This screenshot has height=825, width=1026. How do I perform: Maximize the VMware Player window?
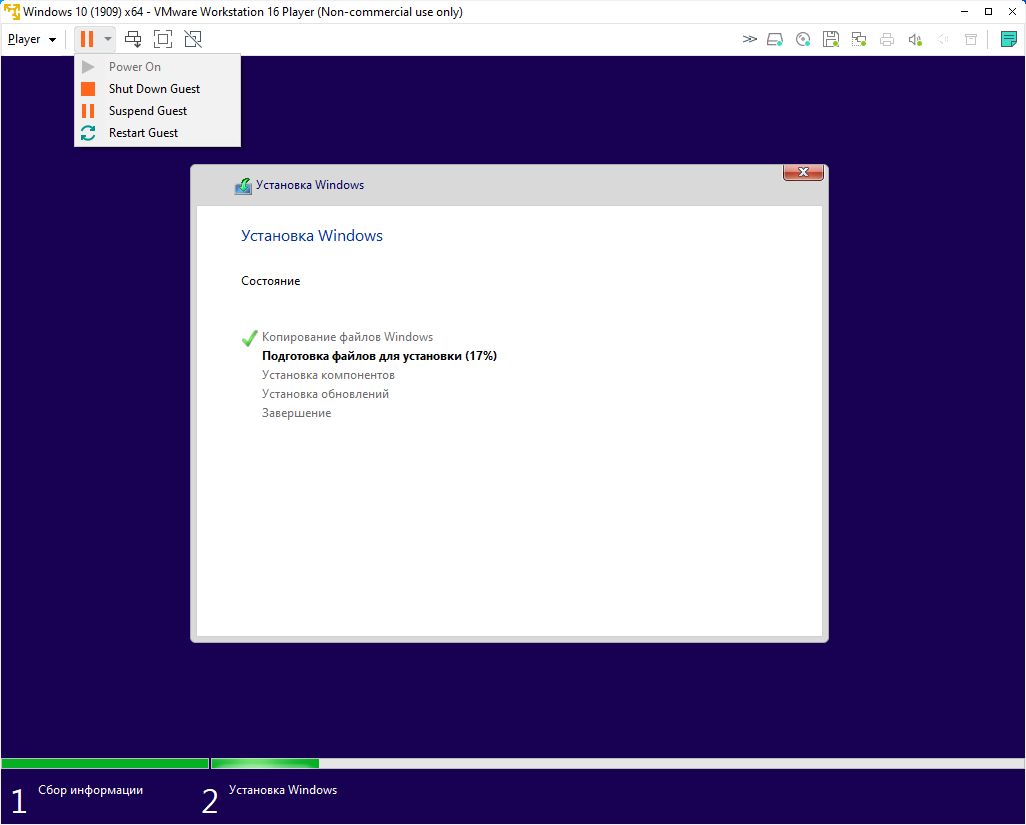tap(988, 12)
